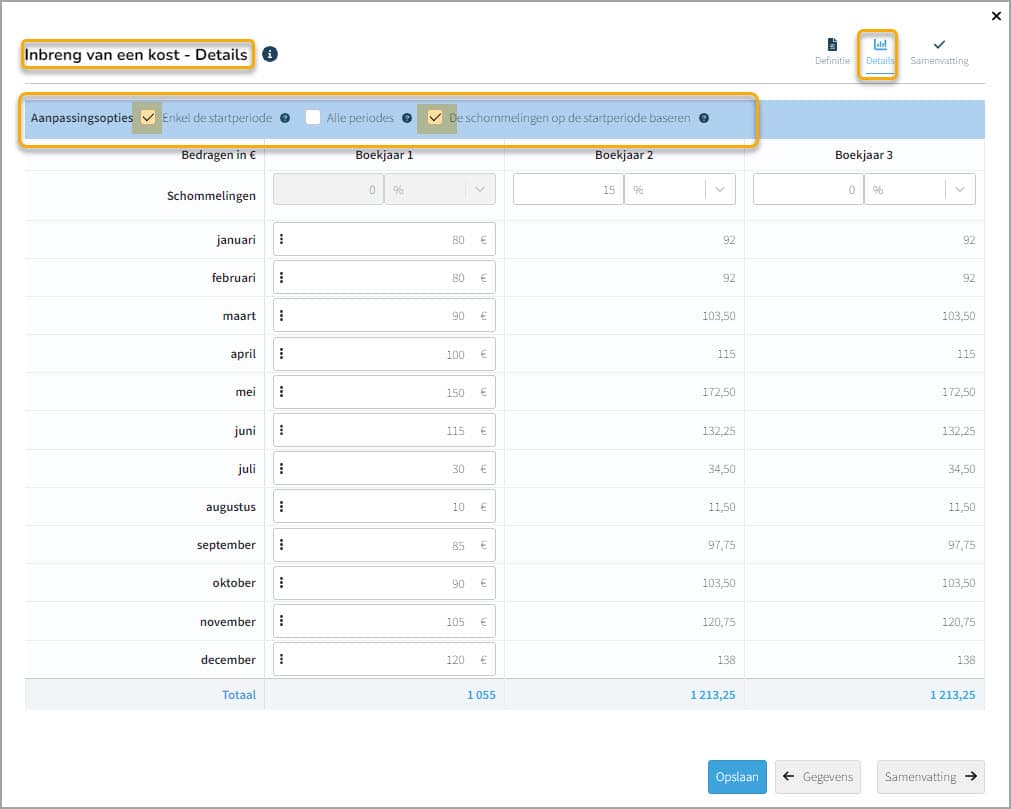Click the dialog title Inbreng van een kost - Details
1011x809 pixels.
tap(136, 55)
